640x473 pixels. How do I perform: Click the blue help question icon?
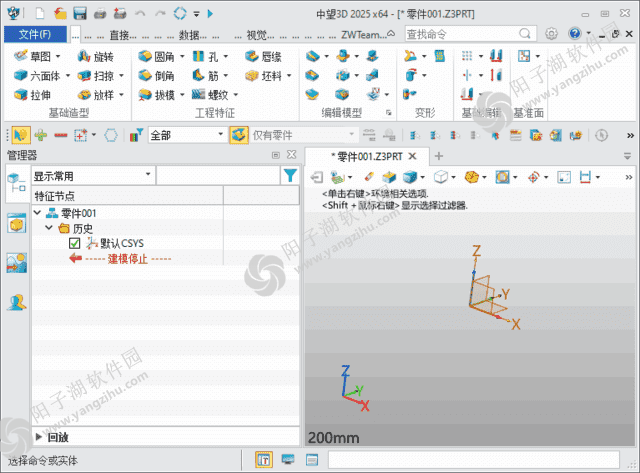coord(575,33)
